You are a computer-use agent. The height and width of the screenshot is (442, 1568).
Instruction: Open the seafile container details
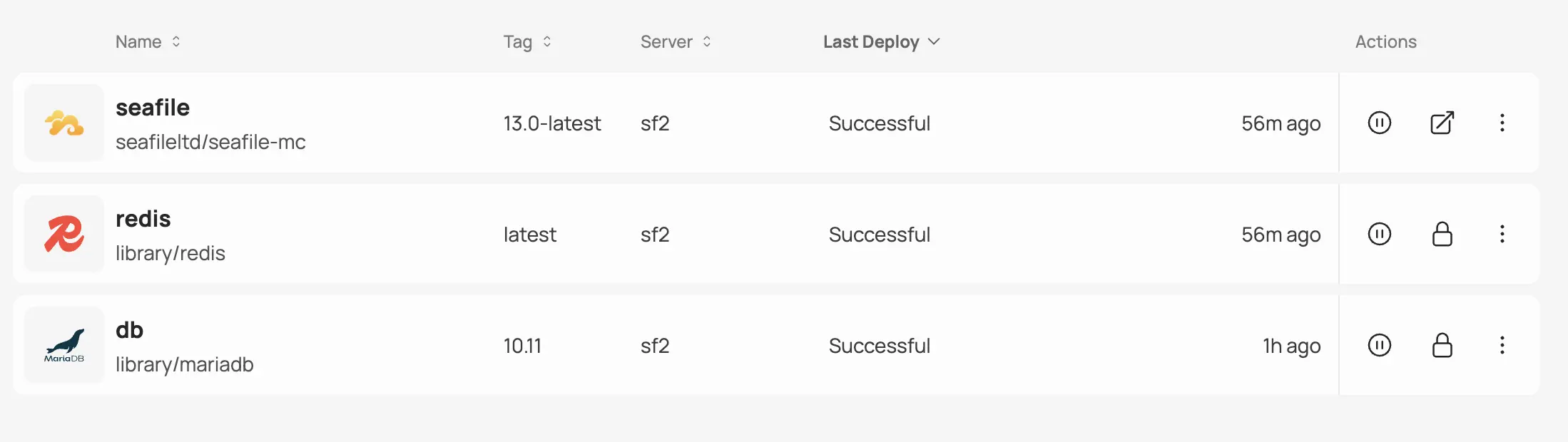tap(153, 107)
